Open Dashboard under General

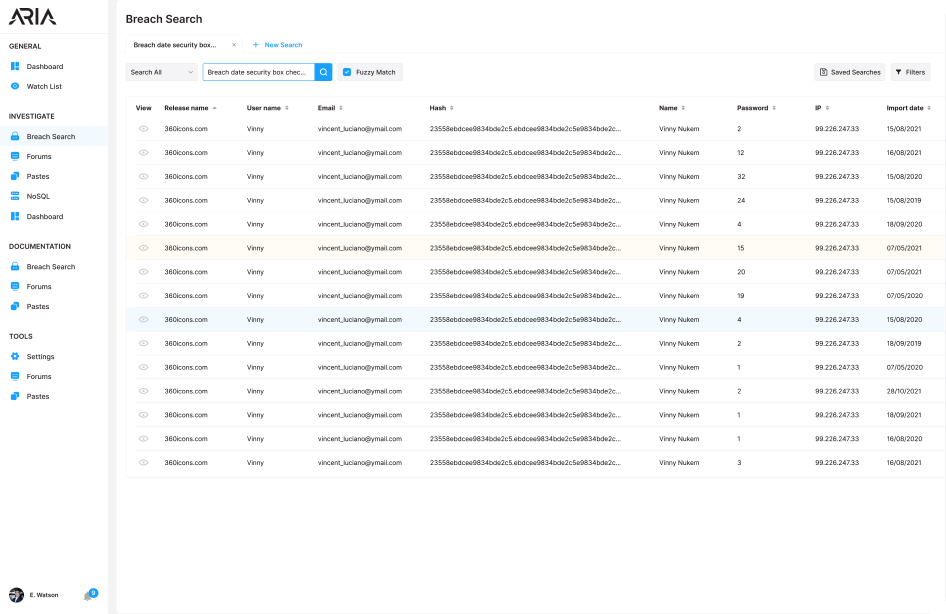45,66
